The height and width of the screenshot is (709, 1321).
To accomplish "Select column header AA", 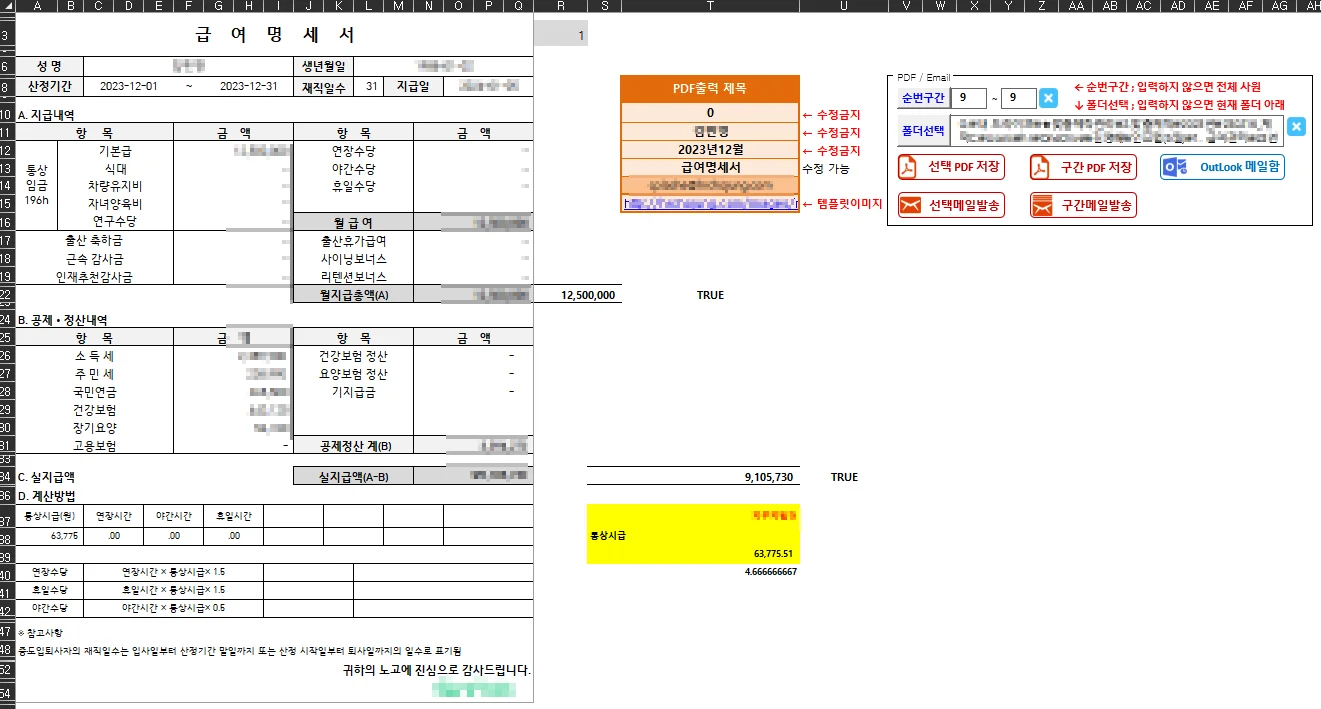I will [1076, 5].
